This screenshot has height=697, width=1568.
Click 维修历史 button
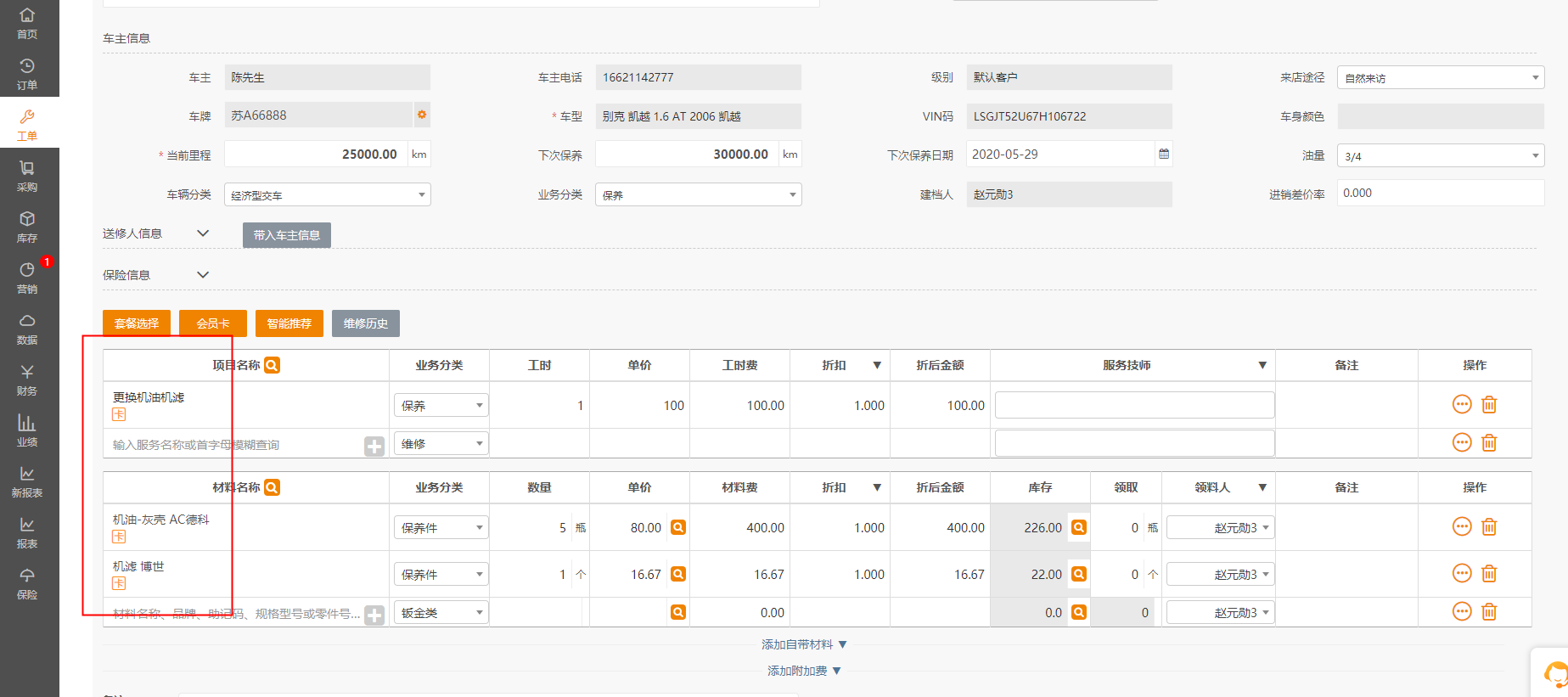366,323
